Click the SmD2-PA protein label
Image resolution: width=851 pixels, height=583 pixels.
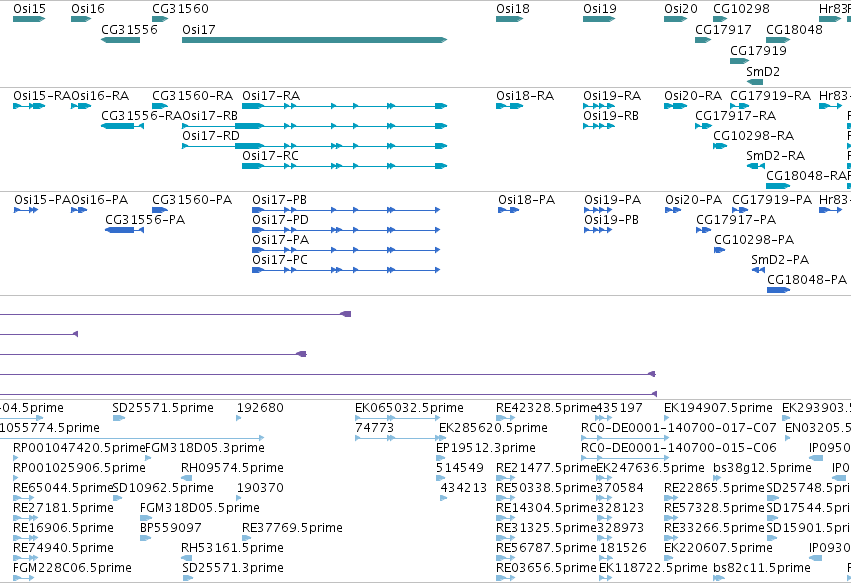point(780,260)
